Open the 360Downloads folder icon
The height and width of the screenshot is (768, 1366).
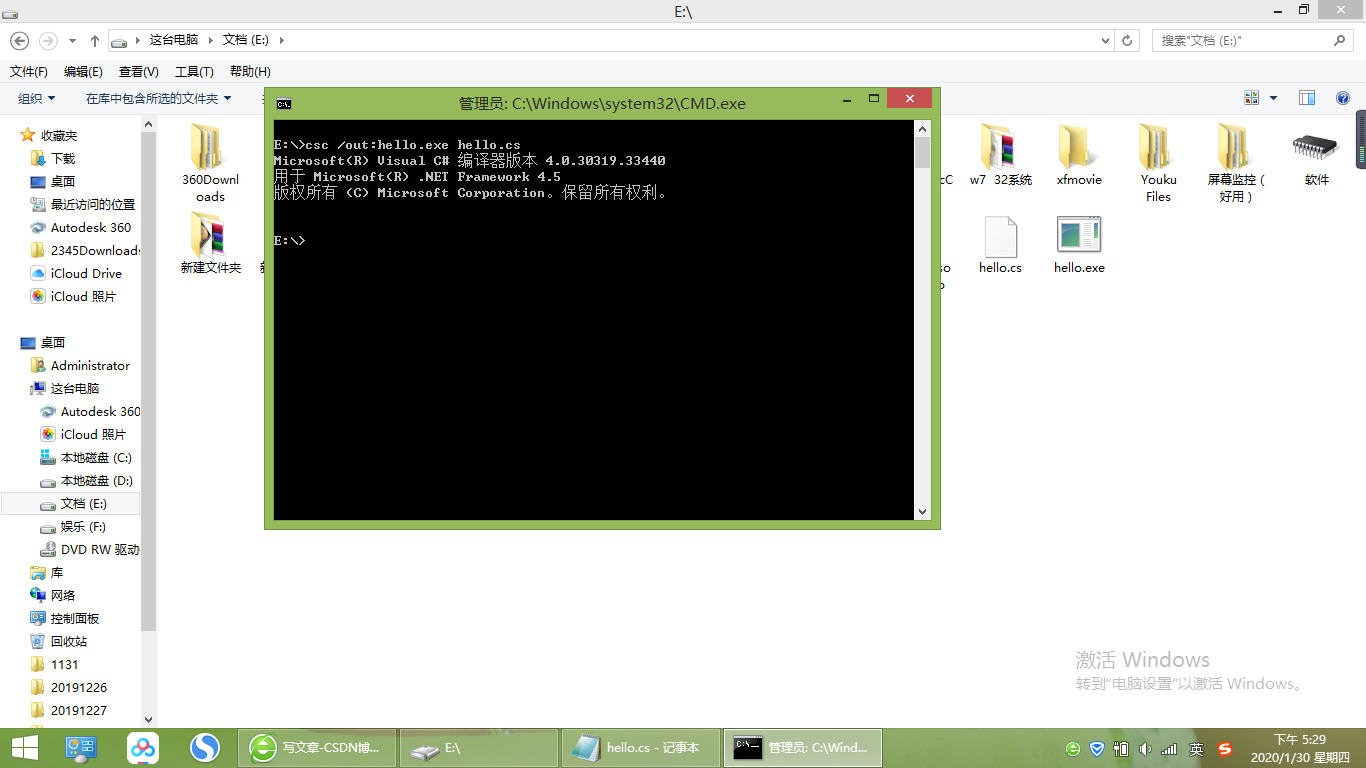209,147
